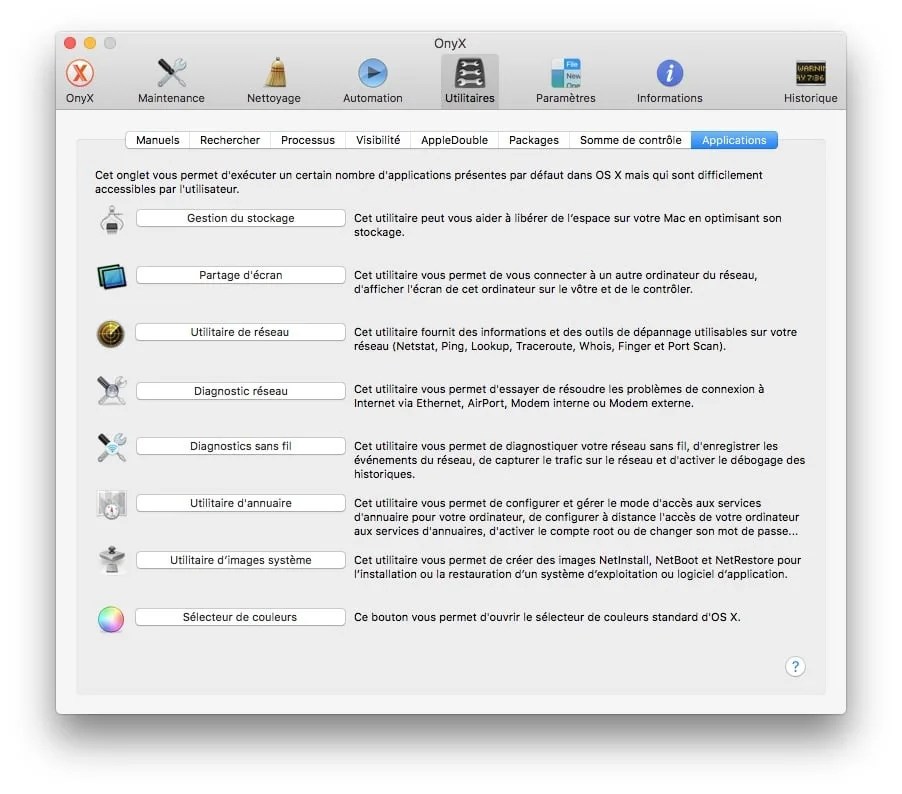Viewport: 902px width, 794px height.
Task: Switch to the Visibilité tab
Action: [378, 140]
